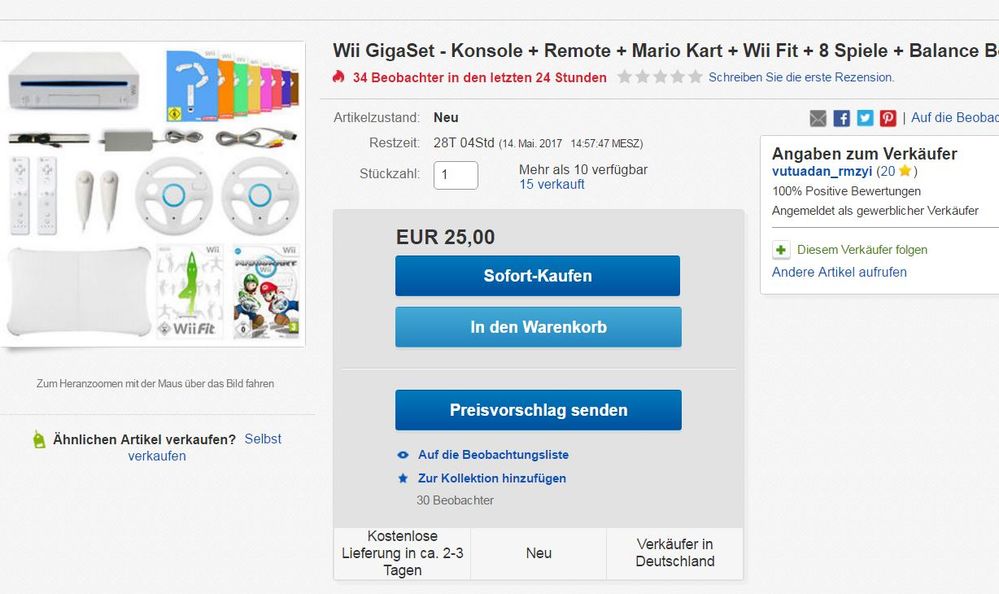Viewport: 999px width, 594px height.
Task: Click the green plus to follow the seller
Action: click(x=779, y=249)
